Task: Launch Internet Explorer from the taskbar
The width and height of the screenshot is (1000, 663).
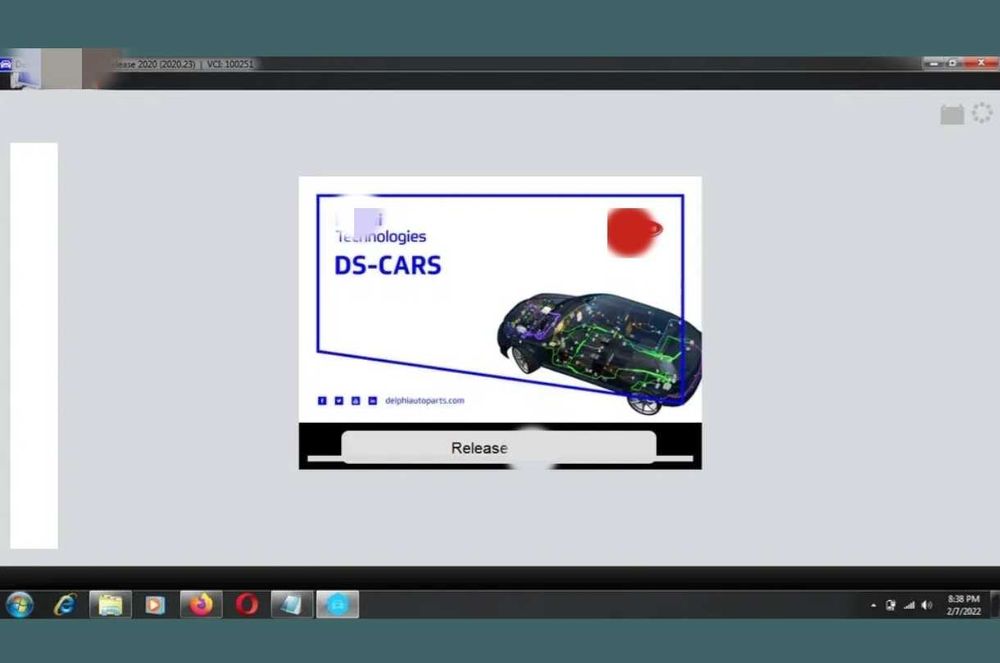Action: click(x=65, y=604)
